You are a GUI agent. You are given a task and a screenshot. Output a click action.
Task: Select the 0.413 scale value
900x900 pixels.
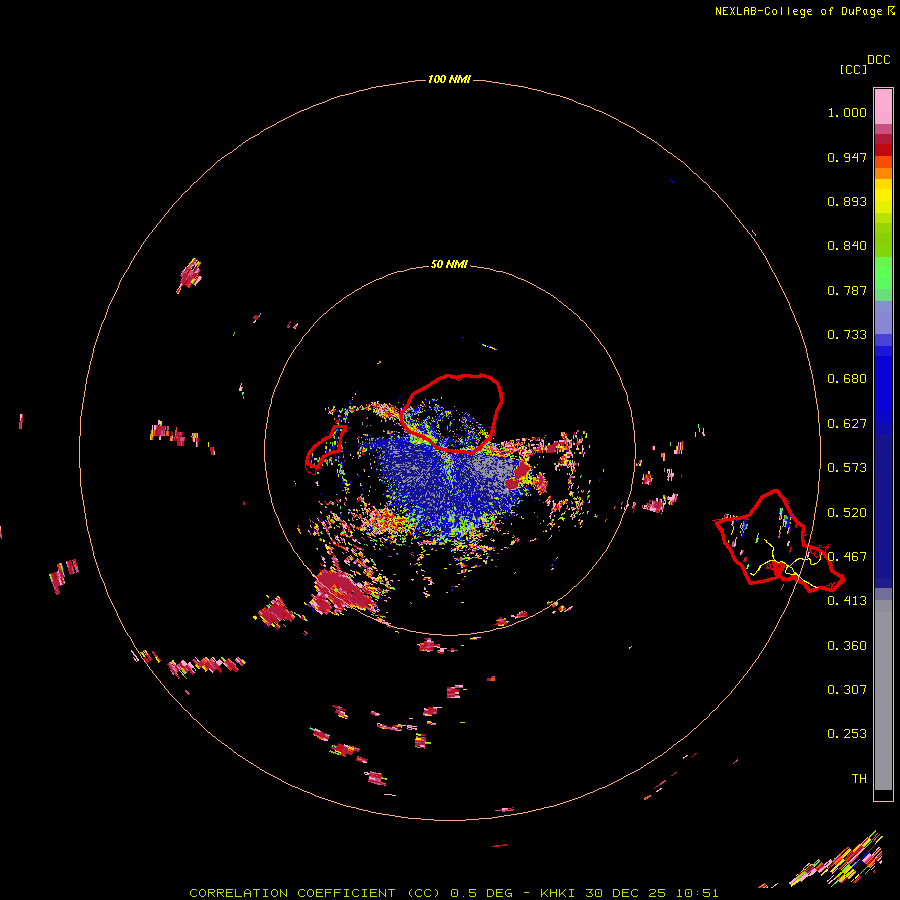847,601
